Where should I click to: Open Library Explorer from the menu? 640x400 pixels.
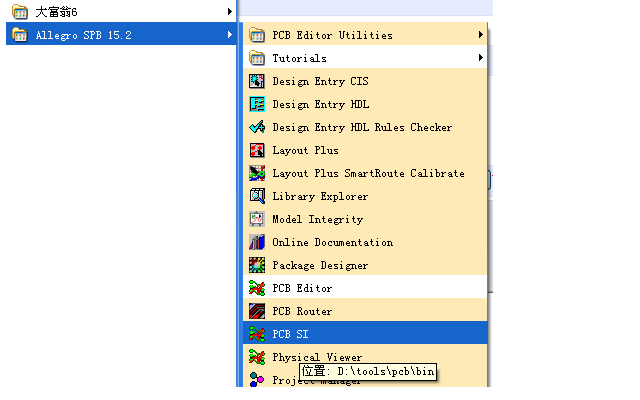pos(365,196)
